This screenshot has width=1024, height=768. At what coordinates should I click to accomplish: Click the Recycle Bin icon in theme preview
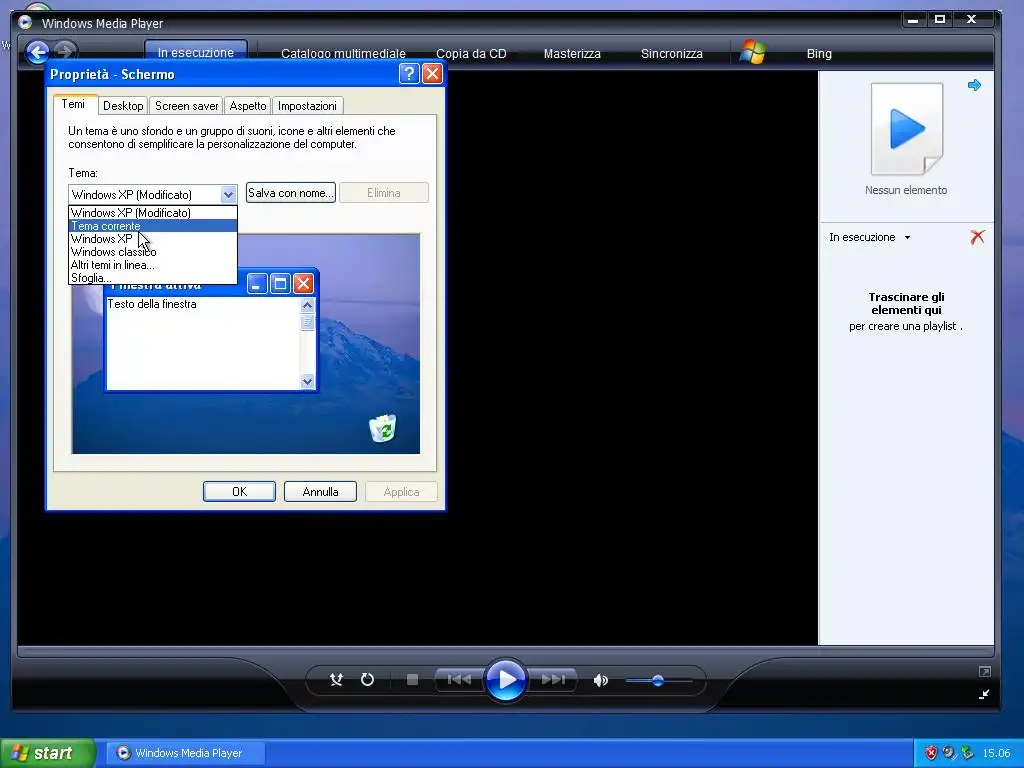click(382, 428)
